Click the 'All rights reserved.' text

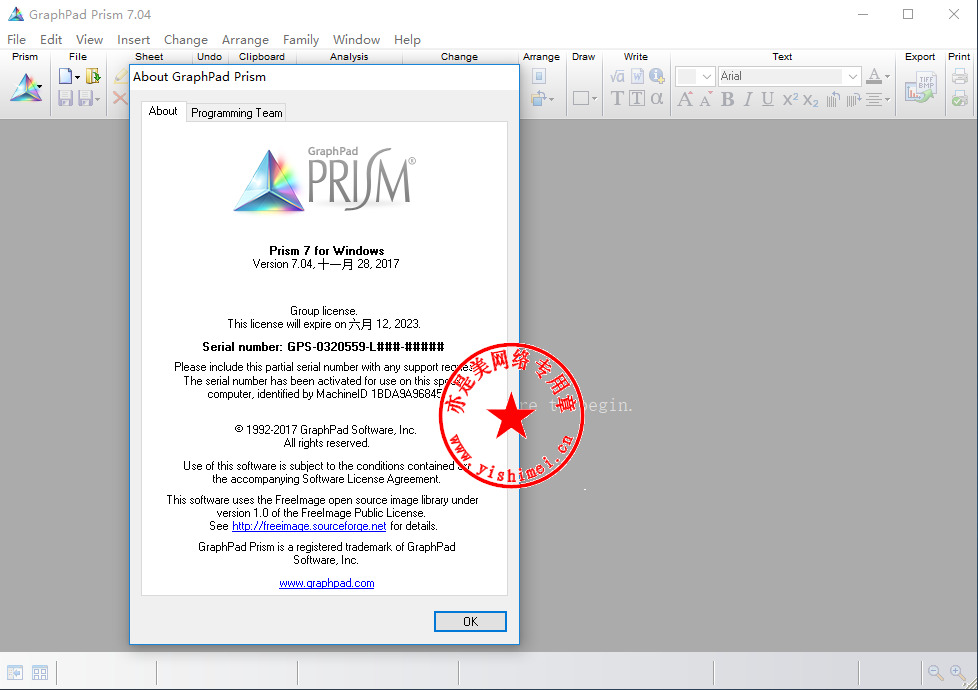tap(326, 443)
